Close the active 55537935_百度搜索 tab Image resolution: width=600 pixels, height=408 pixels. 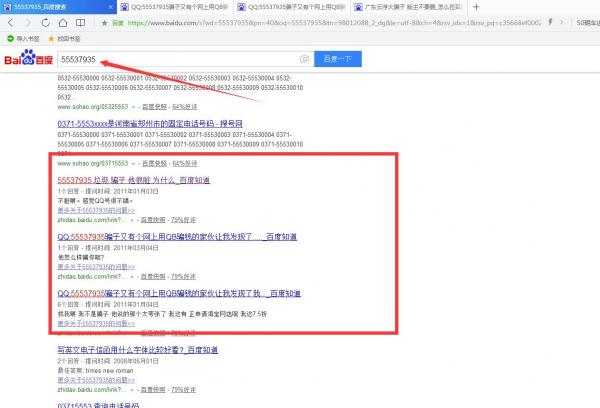coord(111,7)
